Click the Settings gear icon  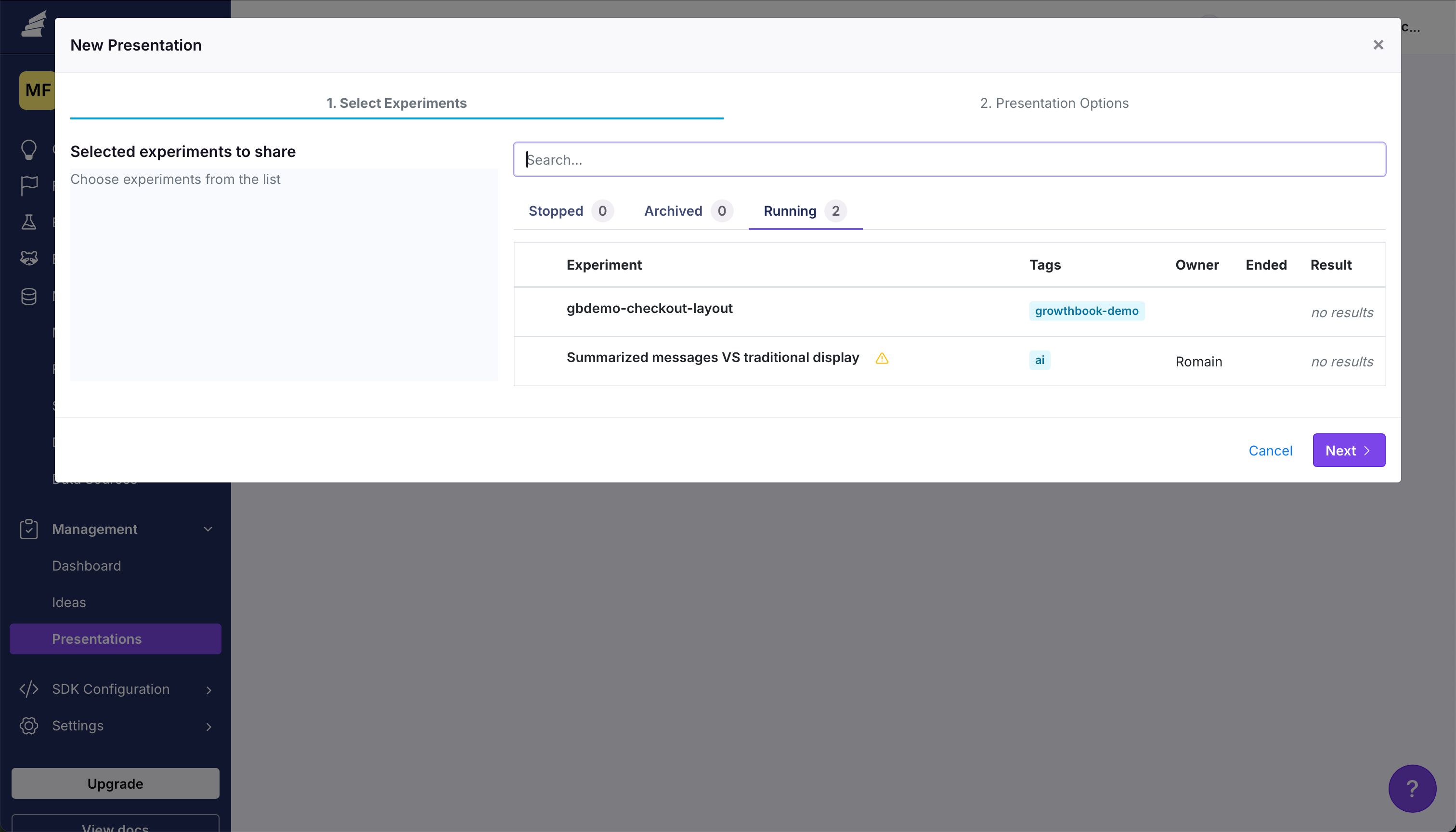pos(28,726)
